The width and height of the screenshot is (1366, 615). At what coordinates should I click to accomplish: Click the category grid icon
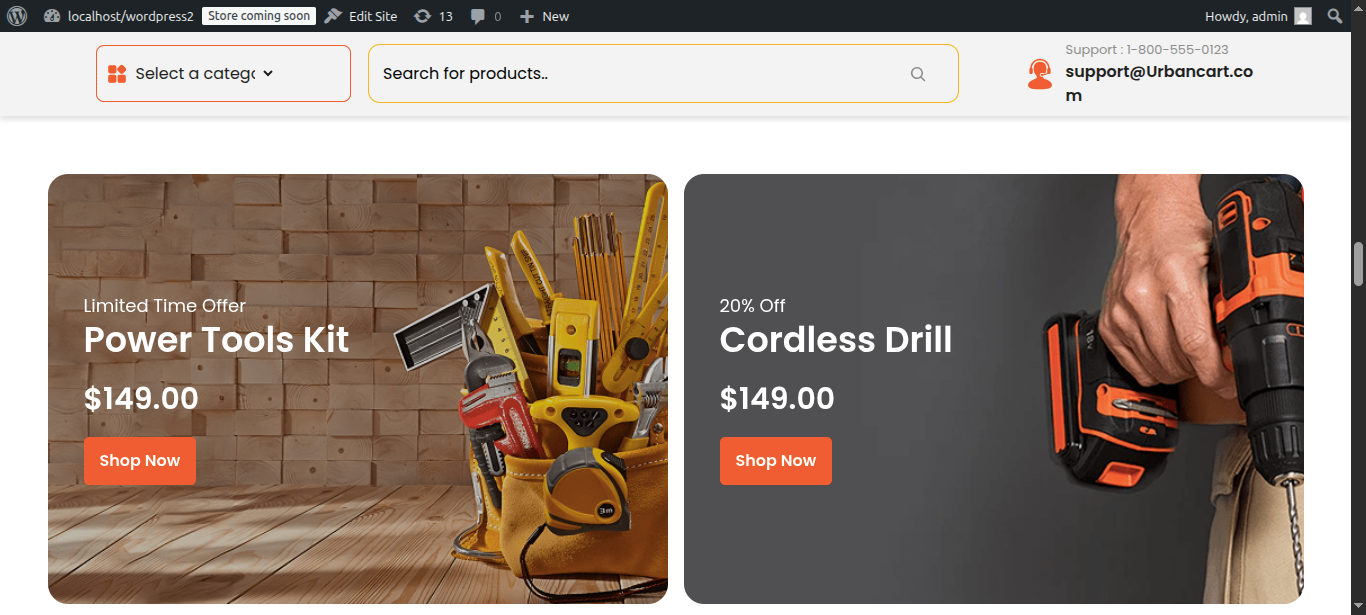(x=117, y=74)
